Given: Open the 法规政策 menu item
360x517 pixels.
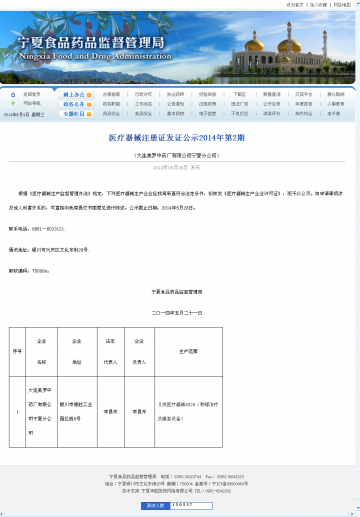Looking at the screenshot, I should pos(207,104).
